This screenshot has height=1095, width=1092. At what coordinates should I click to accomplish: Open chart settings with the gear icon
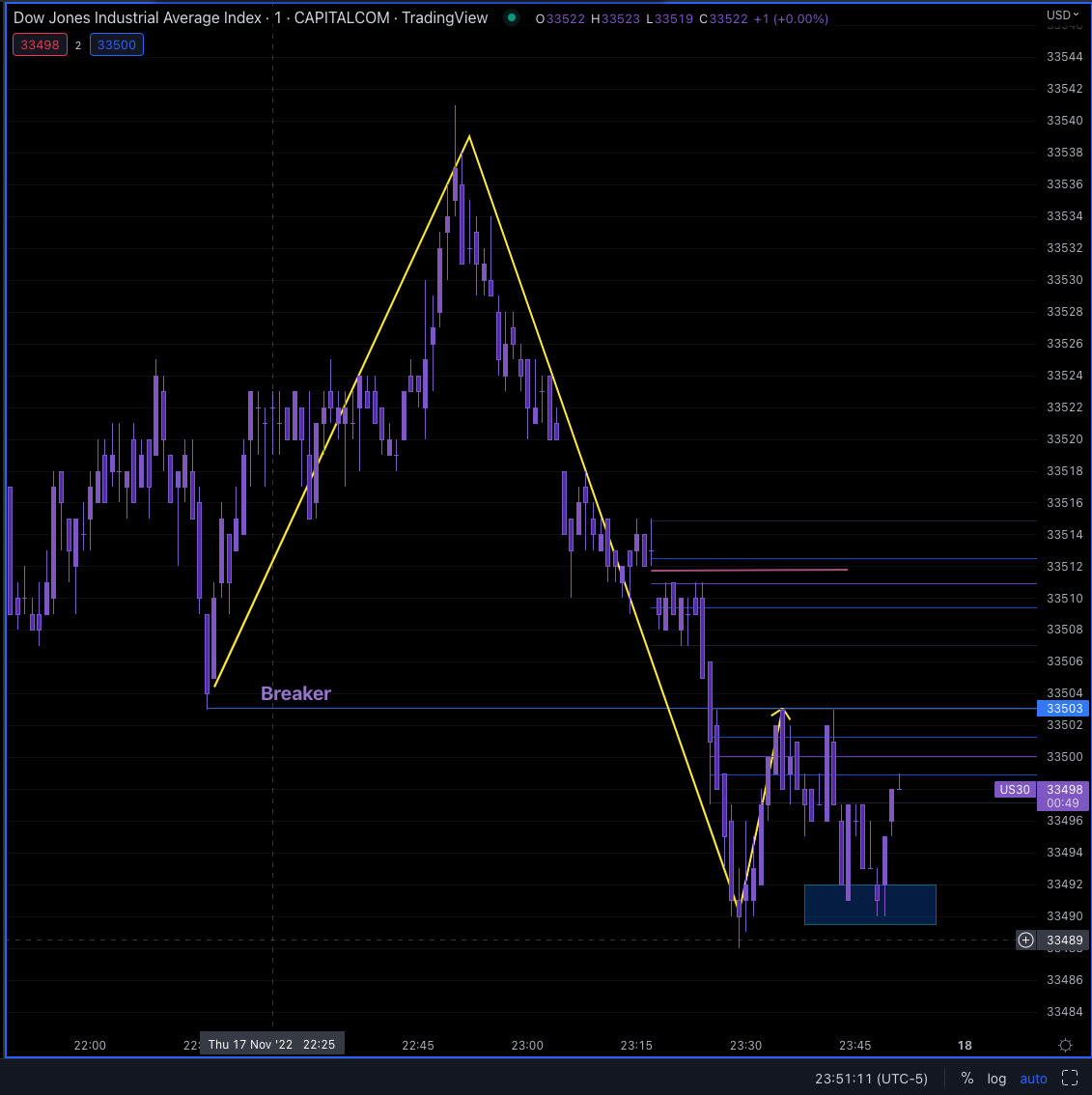[x=1065, y=1044]
